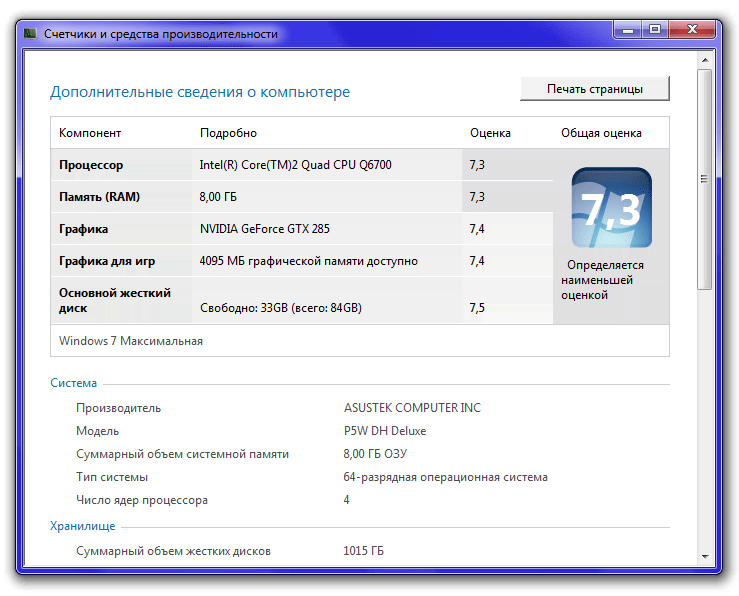Click the 7,3 overall score badge
The height and width of the screenshot is (596, 739).
pyautogui.click(x=611, y=208)
